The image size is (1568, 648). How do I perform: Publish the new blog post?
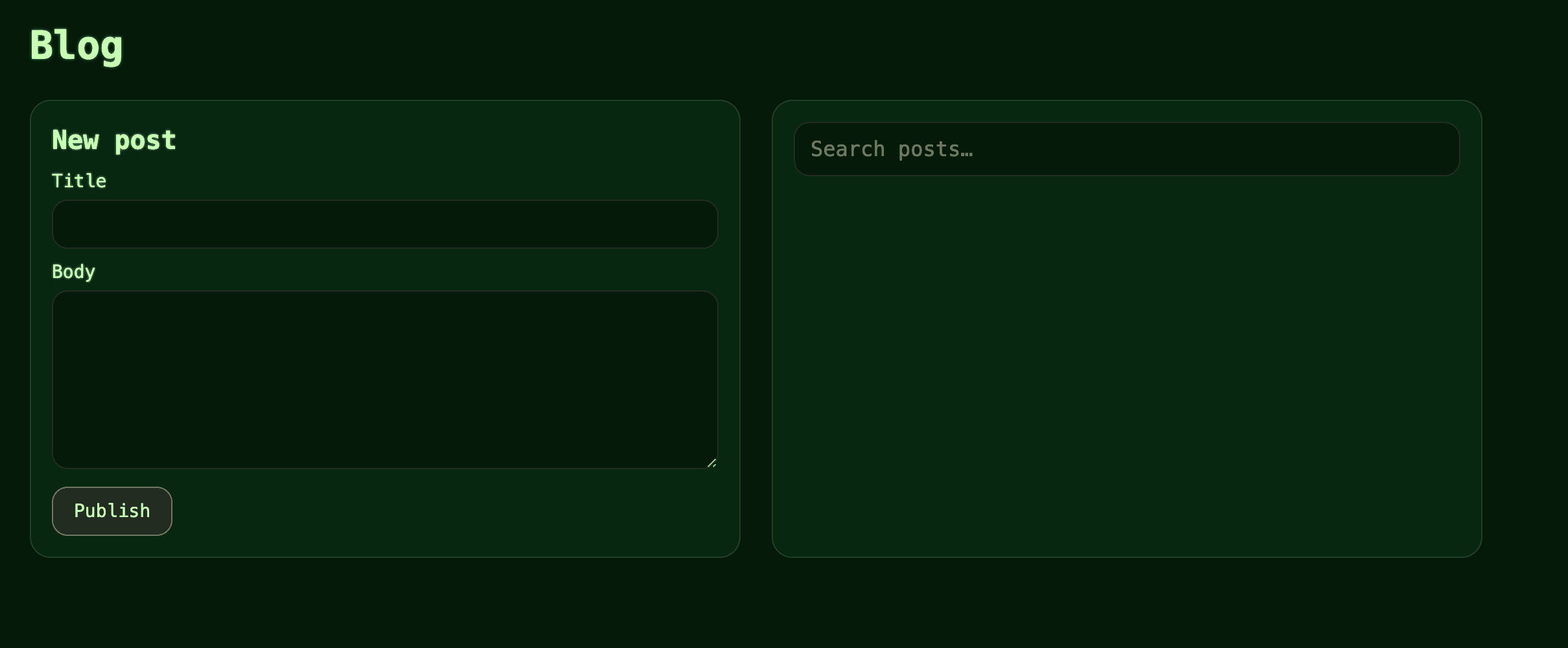point(112,511)
